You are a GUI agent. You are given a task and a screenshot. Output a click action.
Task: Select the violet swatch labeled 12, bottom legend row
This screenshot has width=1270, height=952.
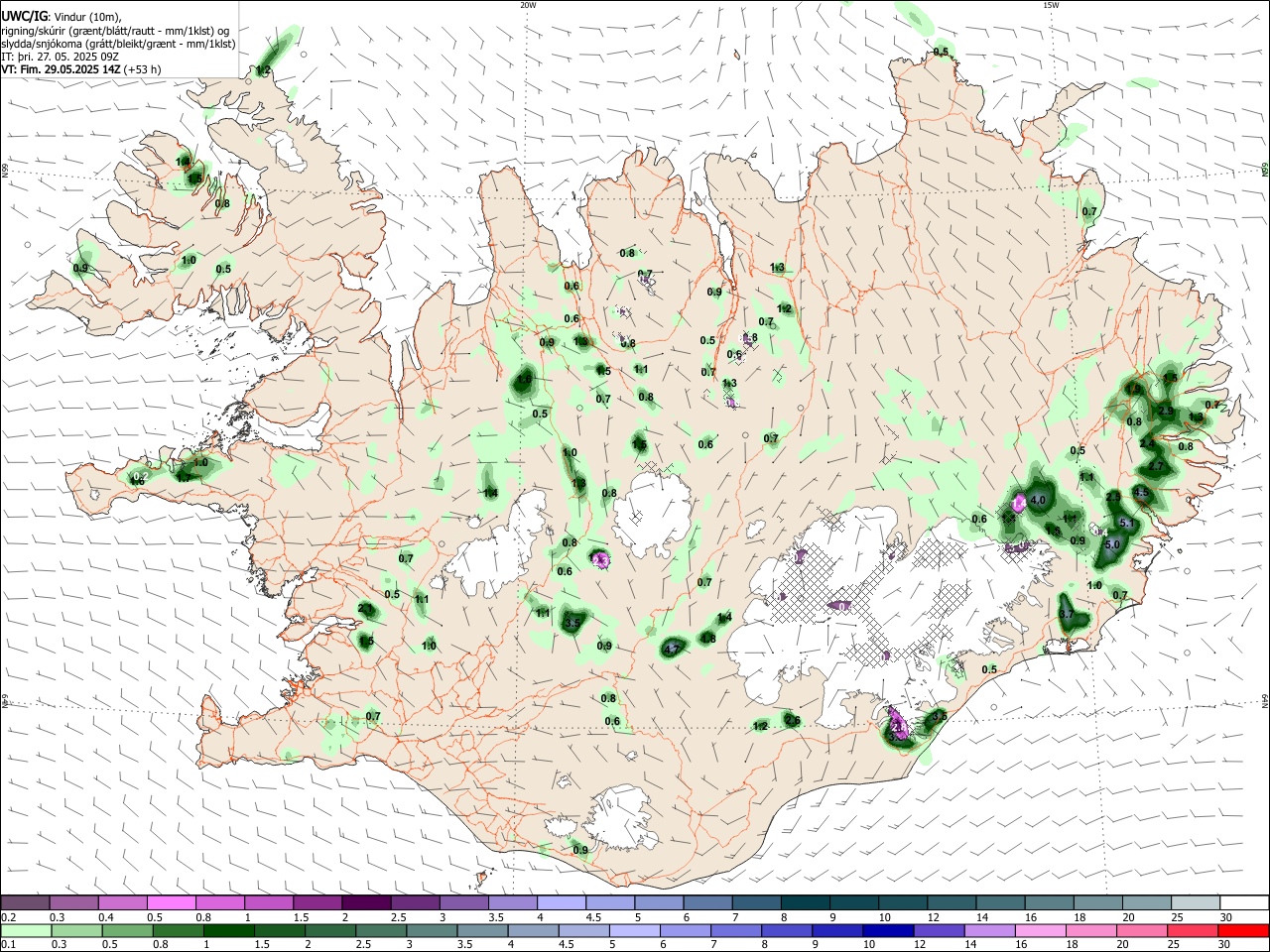[x=941, y=930]
